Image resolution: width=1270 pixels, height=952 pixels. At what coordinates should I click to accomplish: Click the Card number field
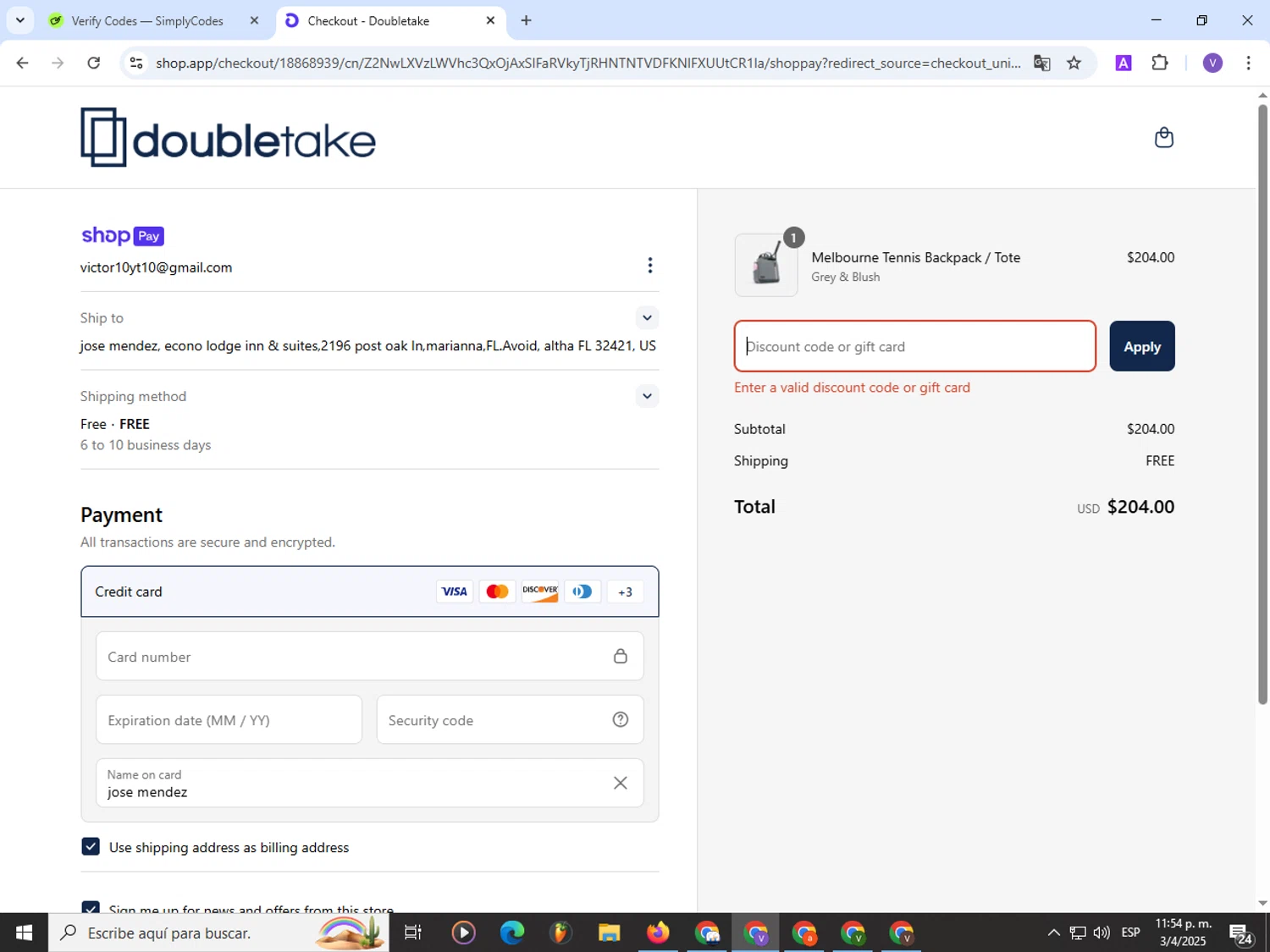369,657
